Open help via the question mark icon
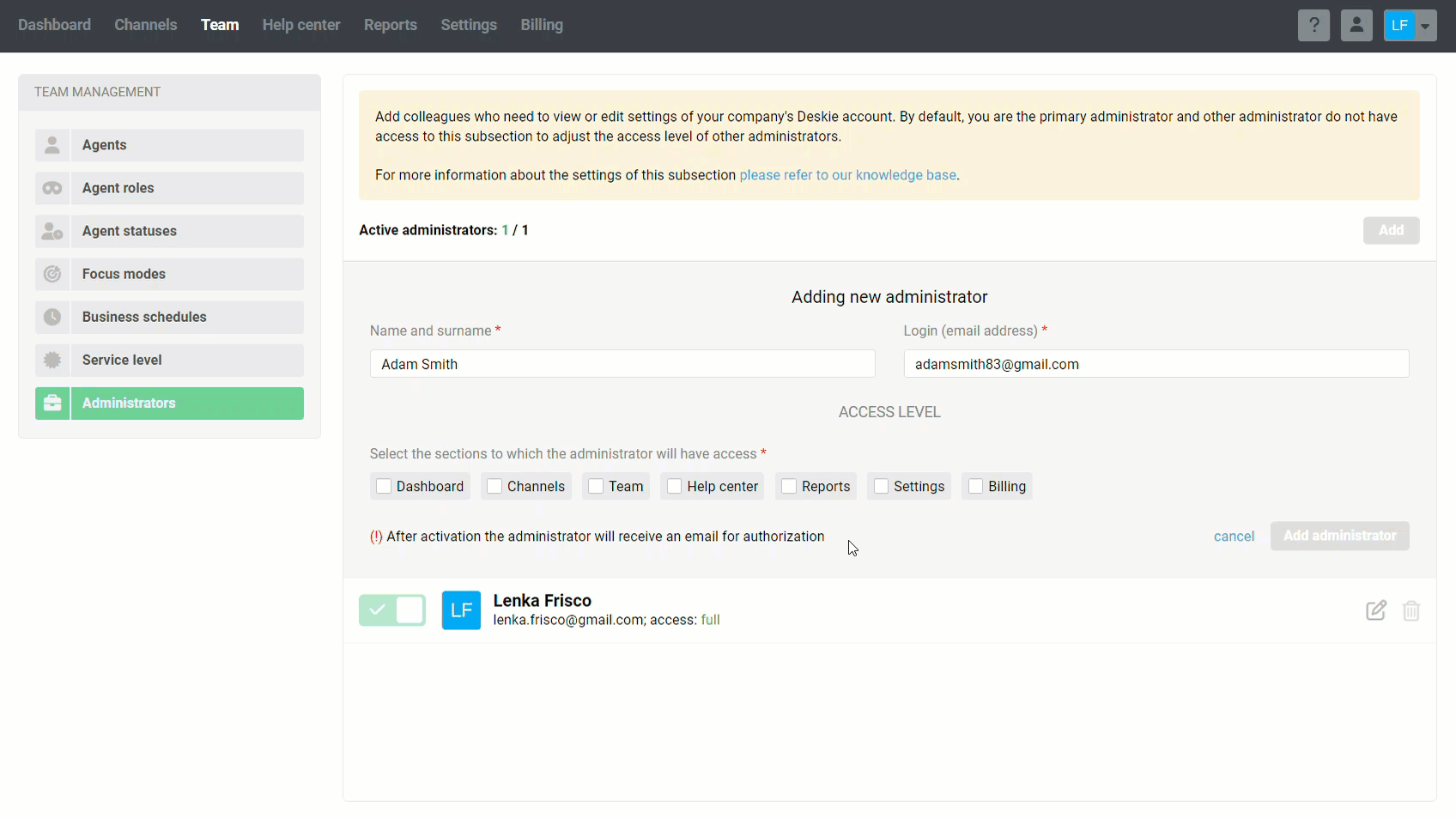Viewport: 1456px width, 819px height. 1313,25
